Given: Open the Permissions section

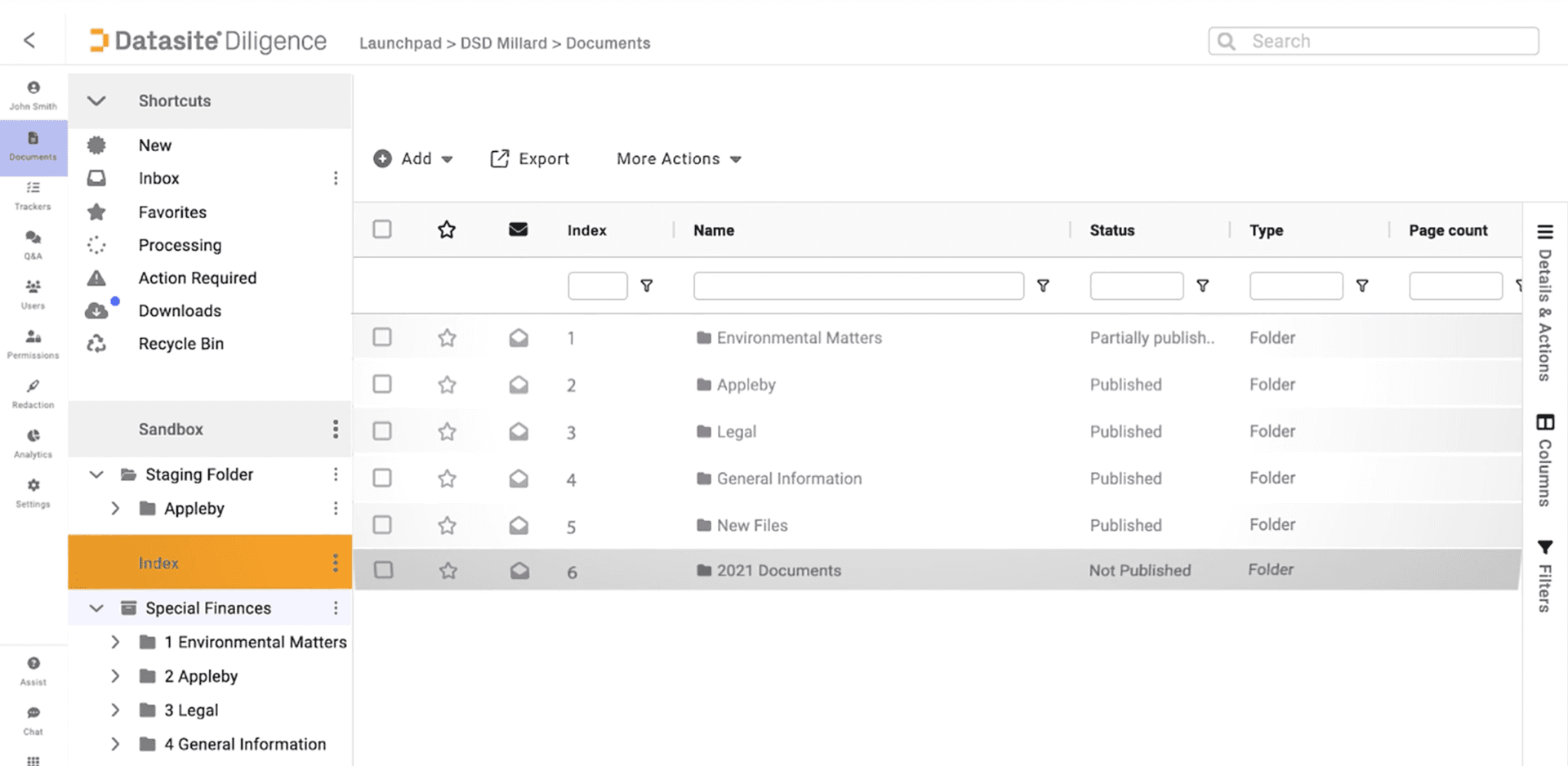Looking at the screenshot, I should click(x=33, y=345).
